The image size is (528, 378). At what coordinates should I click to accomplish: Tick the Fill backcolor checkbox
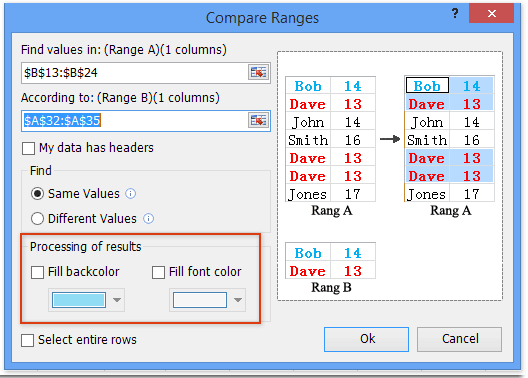[37, 272]
